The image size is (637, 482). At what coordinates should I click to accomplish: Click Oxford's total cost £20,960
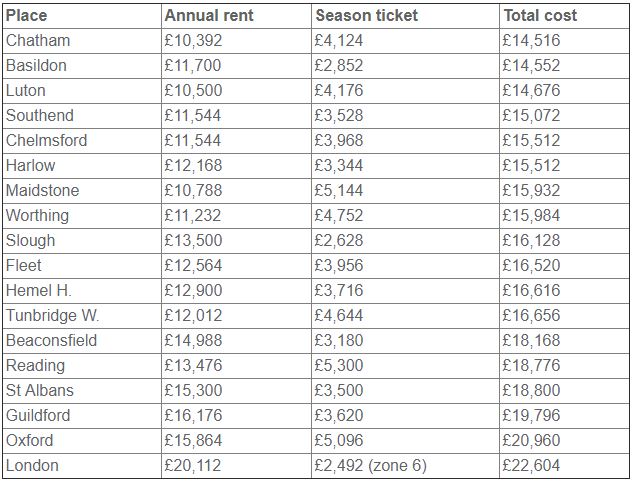(531, 441)
